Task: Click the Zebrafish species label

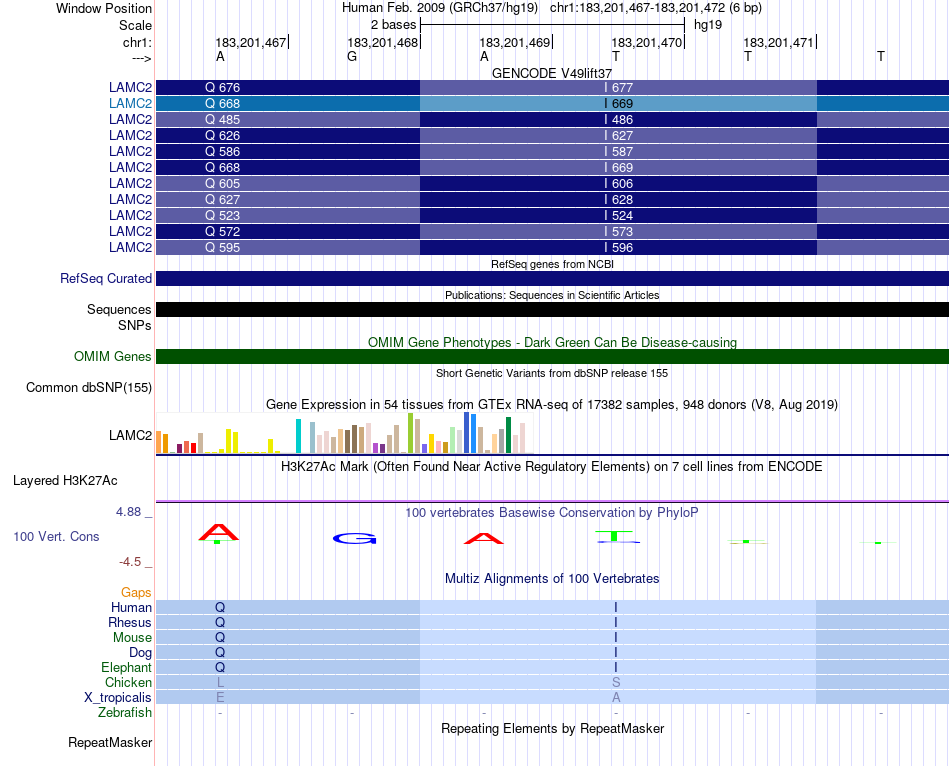Action: coord(125,712)
